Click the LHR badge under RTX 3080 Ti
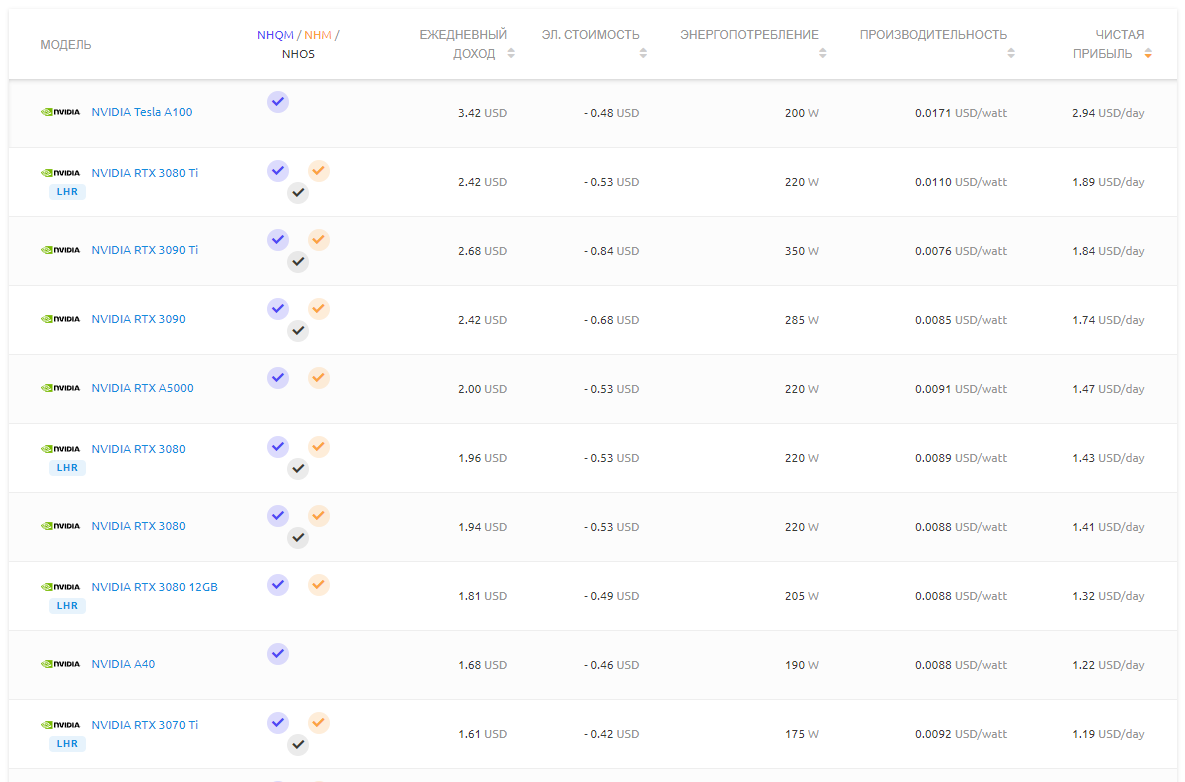The width and height of the screenshot is (1185, 782). [x=67, y=192]
